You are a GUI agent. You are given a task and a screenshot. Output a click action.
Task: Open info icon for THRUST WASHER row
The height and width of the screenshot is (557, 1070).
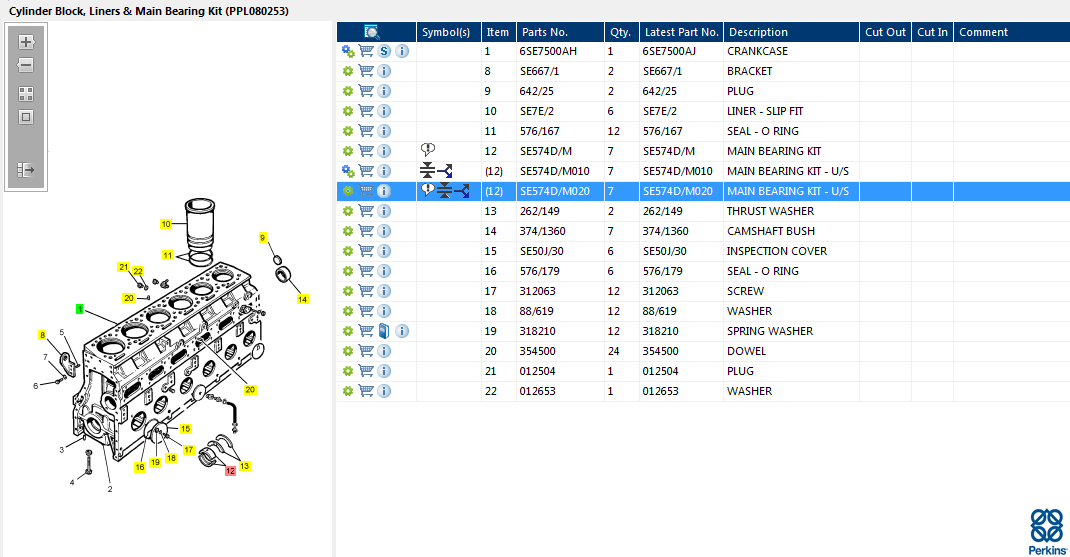384,211
